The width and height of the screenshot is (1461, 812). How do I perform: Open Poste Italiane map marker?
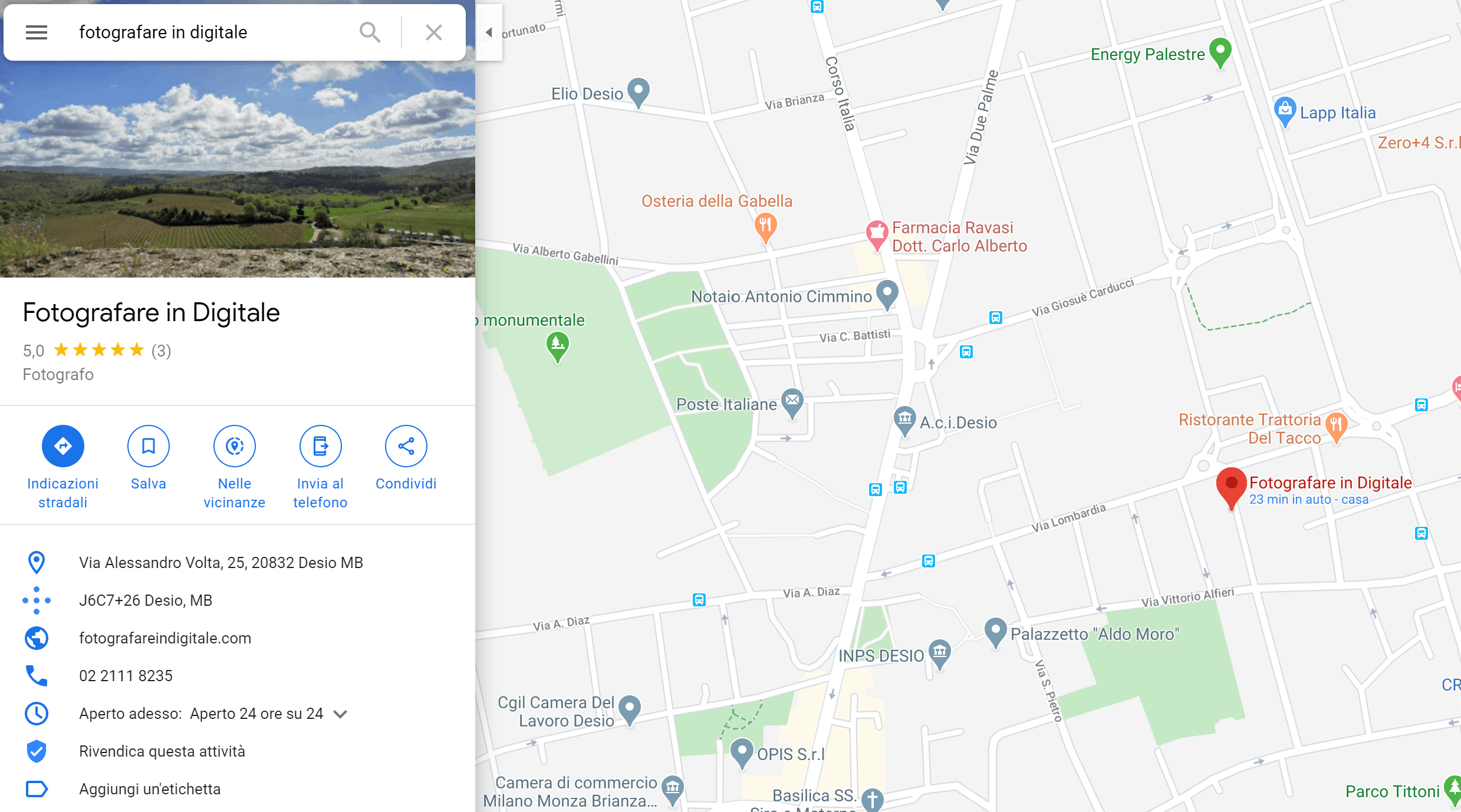click(792, 403)
